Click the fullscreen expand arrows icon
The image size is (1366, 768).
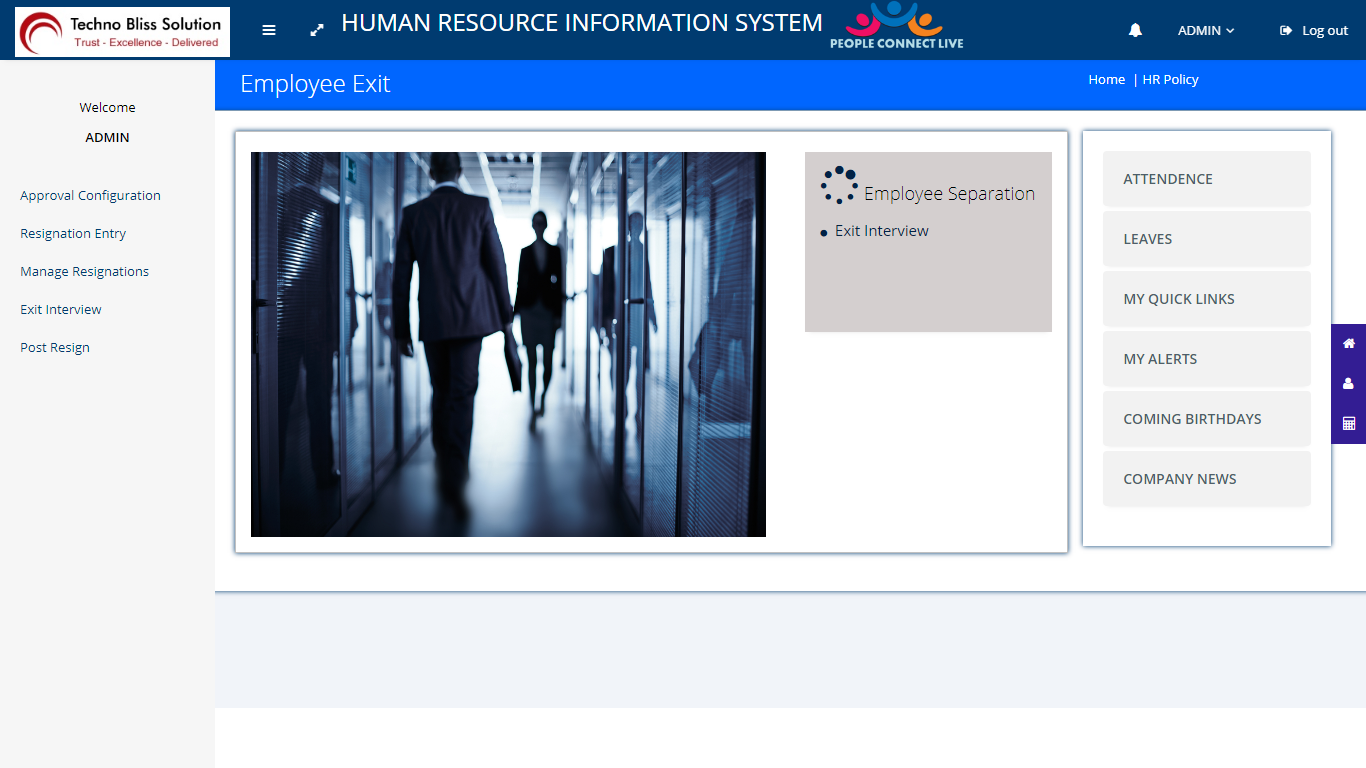coord(317,30)
